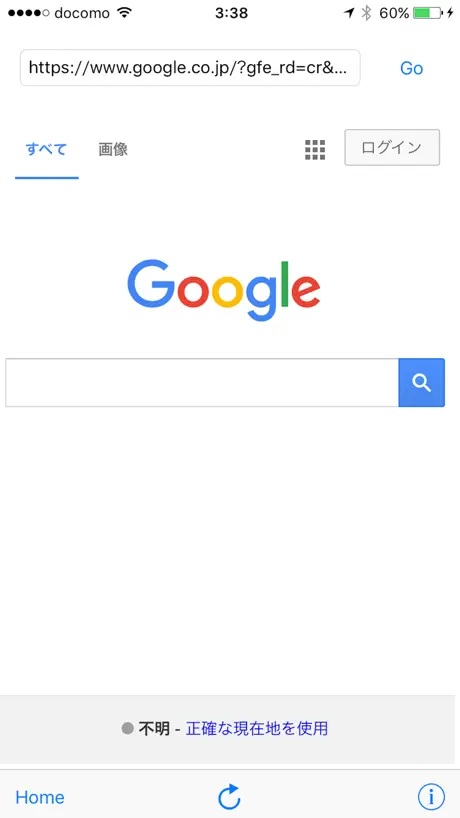This screenshot has width=460, height=818.
Task: Tap the docomo carrier label
Action: [82, 13]
